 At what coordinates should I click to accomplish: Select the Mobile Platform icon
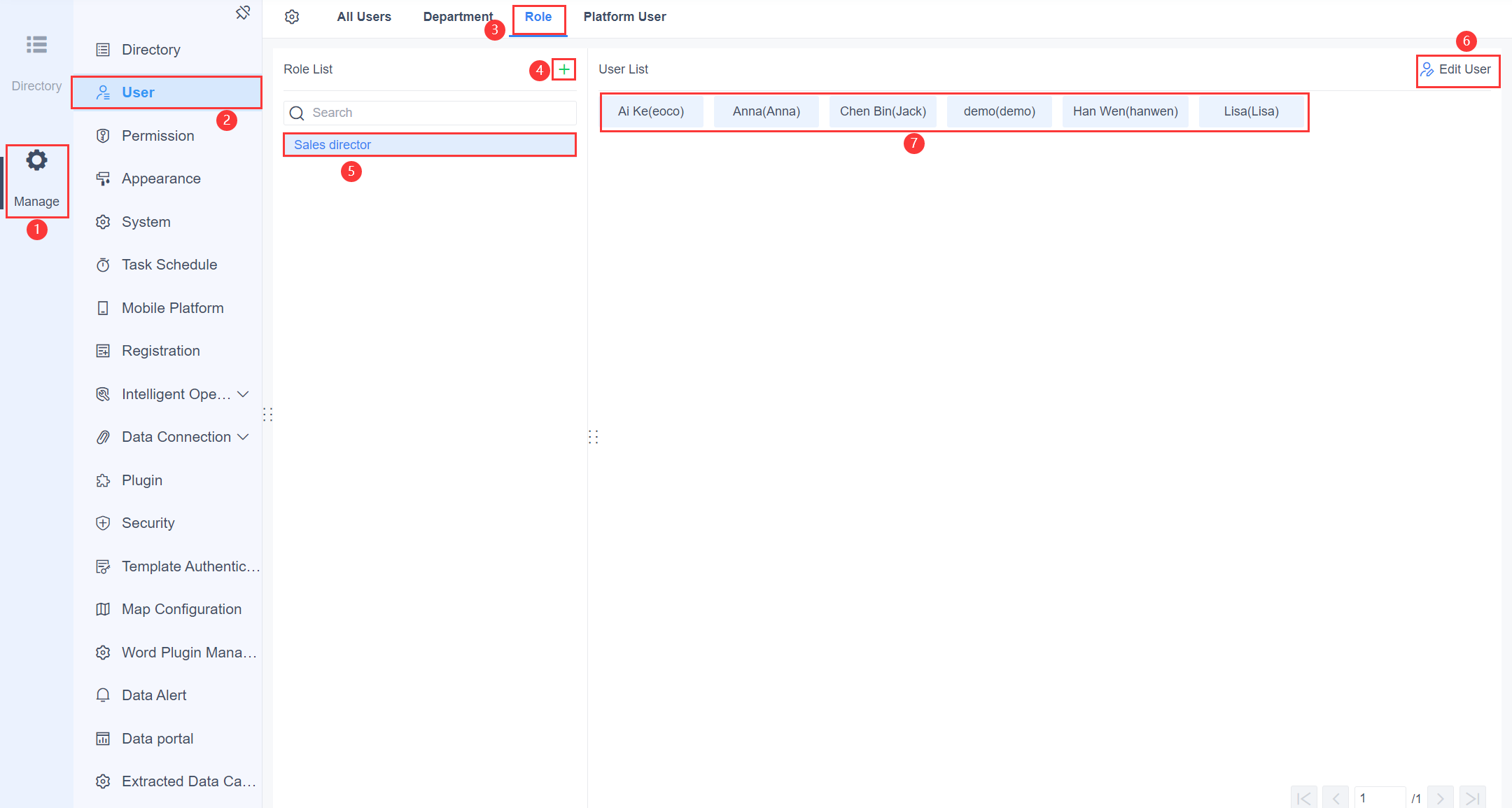(x=103, y=307)
